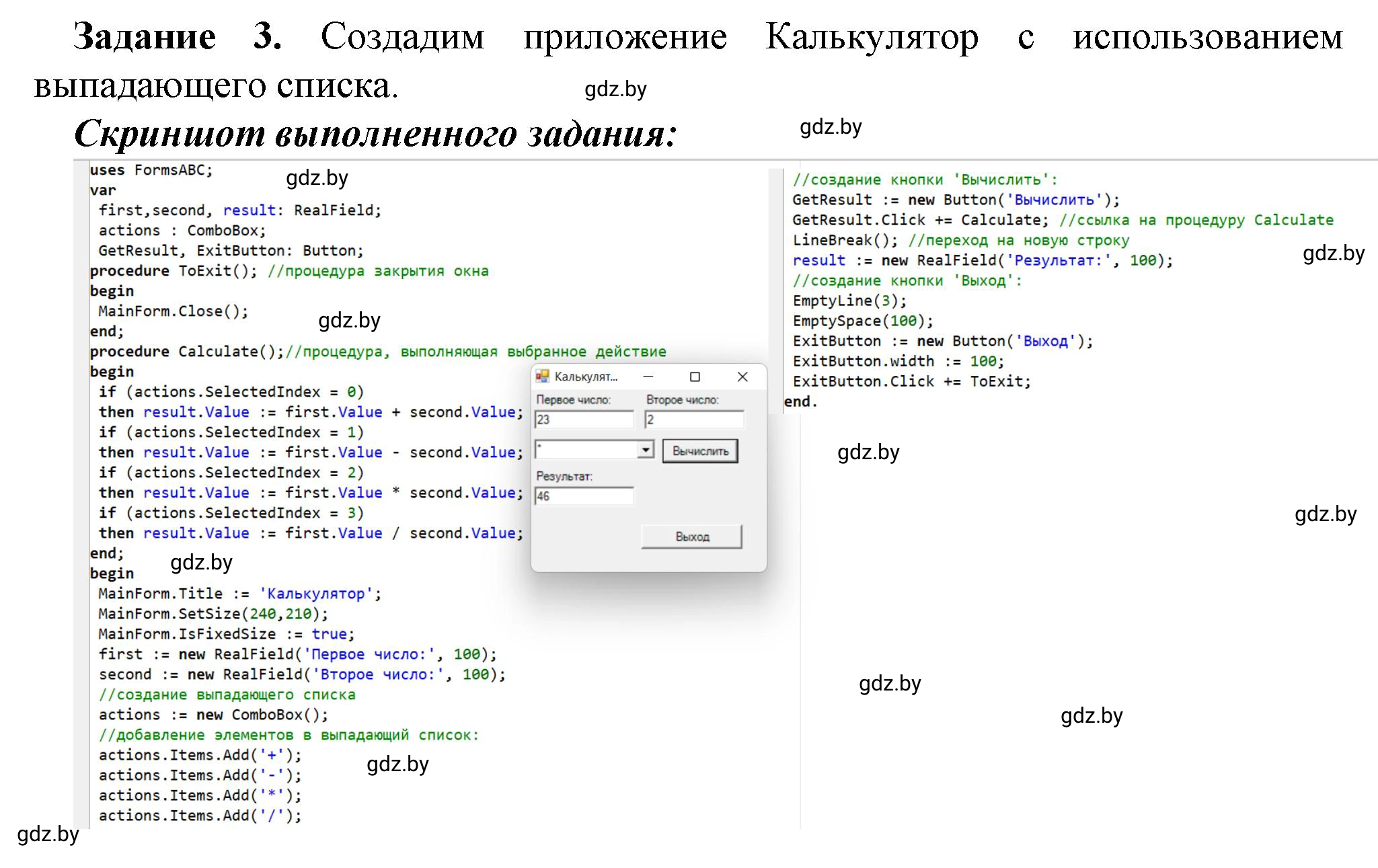This screenshot has height=868, width=1378.
Task: Click the Первое число input field
Action: point(584,420)
